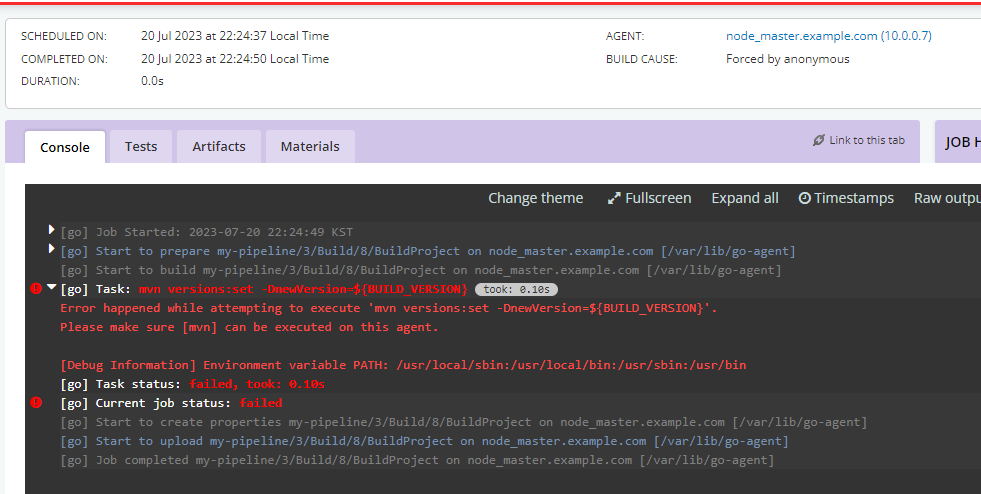Click Expand all in console toolbar
The height and width of the screenshot is (494, 981).
(745, 198)
